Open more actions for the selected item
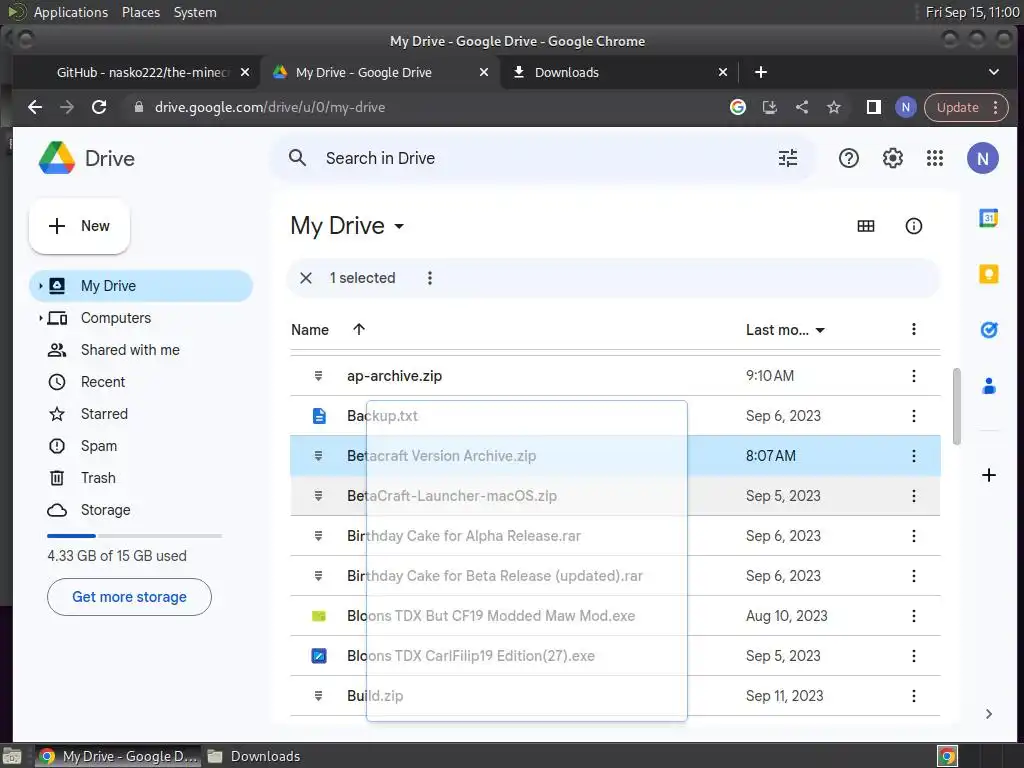This screenshot has height=768, width=1024. tap(429, 278)
